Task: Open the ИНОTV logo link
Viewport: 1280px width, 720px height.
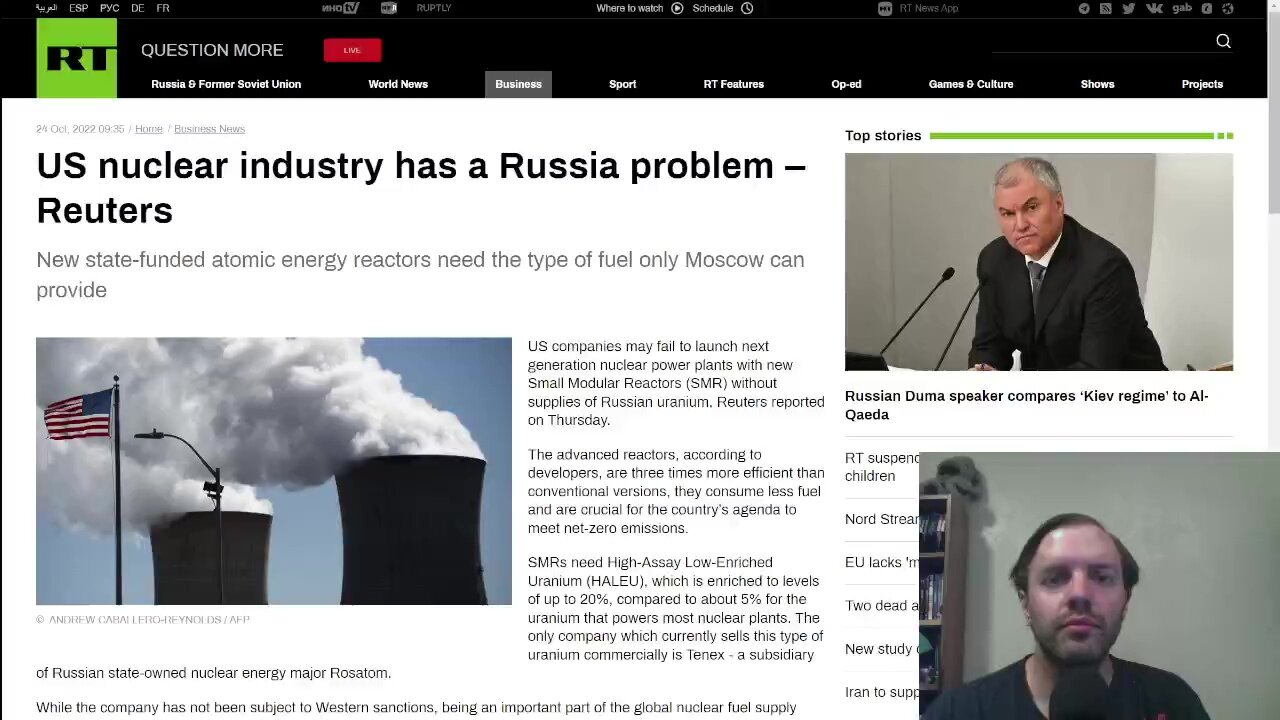Action: click(340, 8)
